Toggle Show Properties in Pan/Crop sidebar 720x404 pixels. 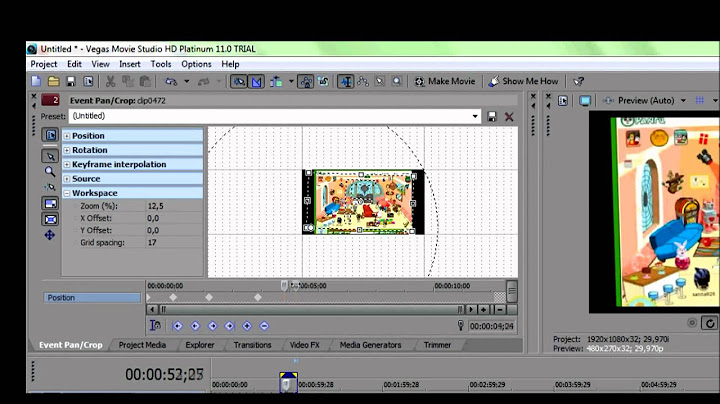pos(50,135)
